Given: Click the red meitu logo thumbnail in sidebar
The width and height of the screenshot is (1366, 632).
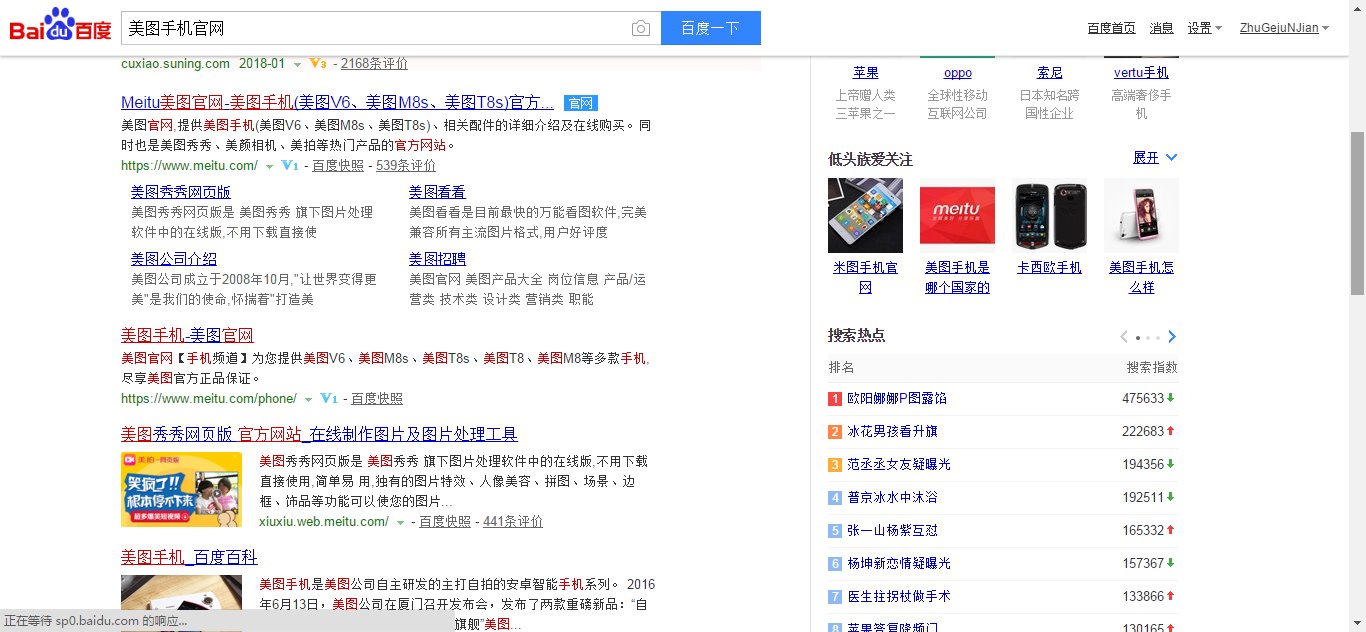Looking at the screenshot, I should click(x=957, y=214).
